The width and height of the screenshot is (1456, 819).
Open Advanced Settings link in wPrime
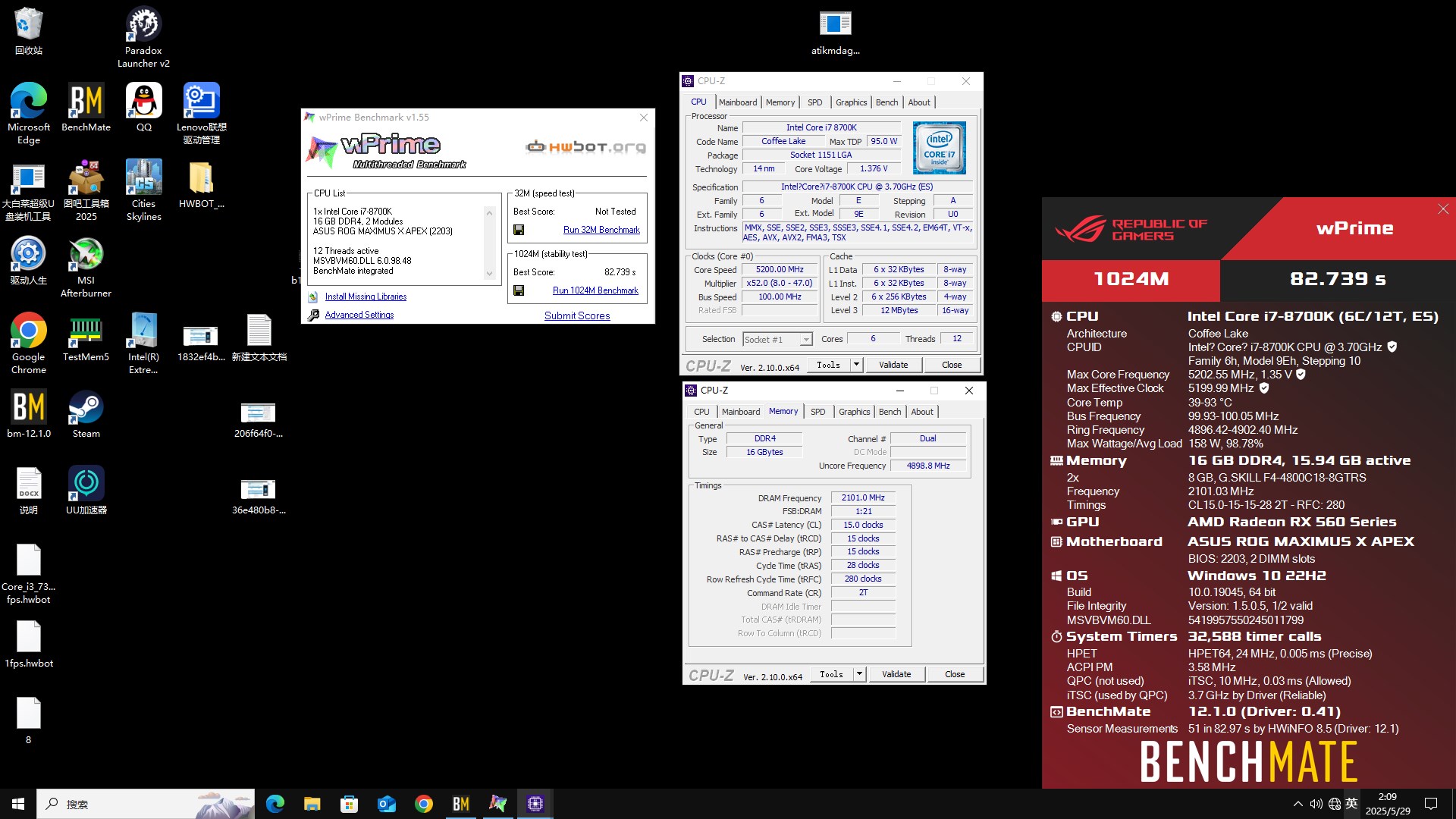(x=359, y=315)
